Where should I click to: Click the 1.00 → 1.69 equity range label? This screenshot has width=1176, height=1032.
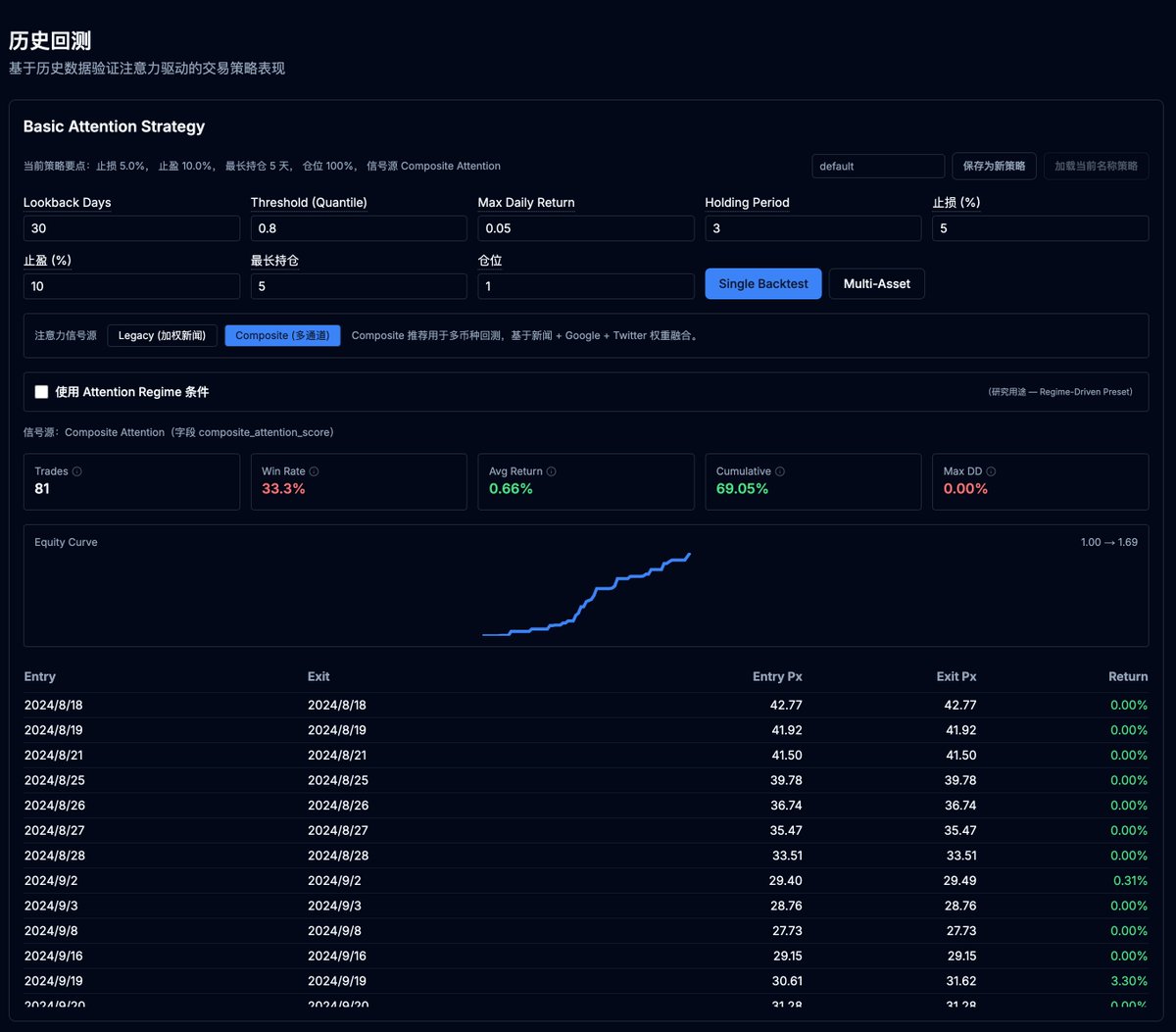1109,542
